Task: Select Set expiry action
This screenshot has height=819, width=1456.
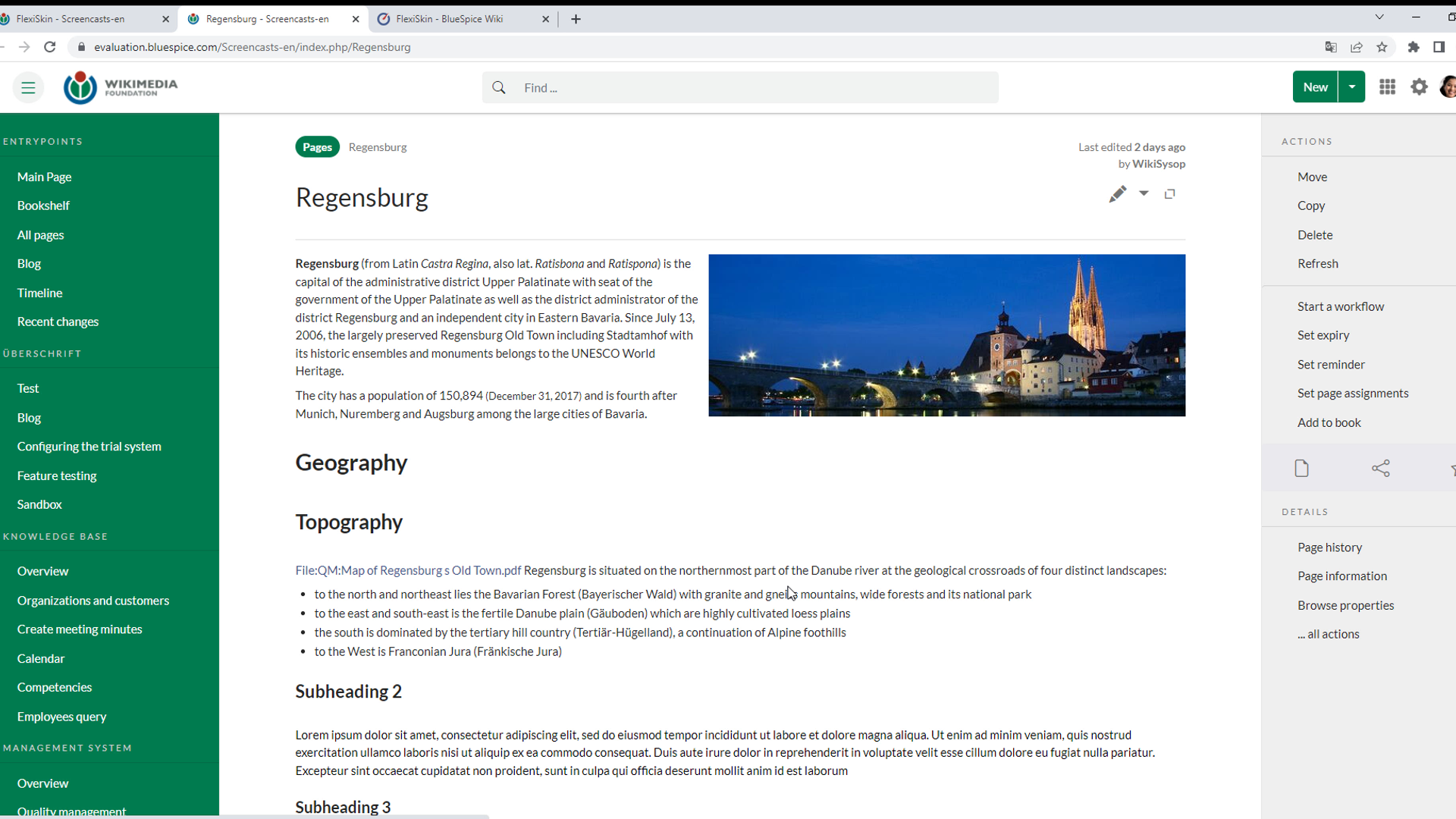Action: point(1323,335)
